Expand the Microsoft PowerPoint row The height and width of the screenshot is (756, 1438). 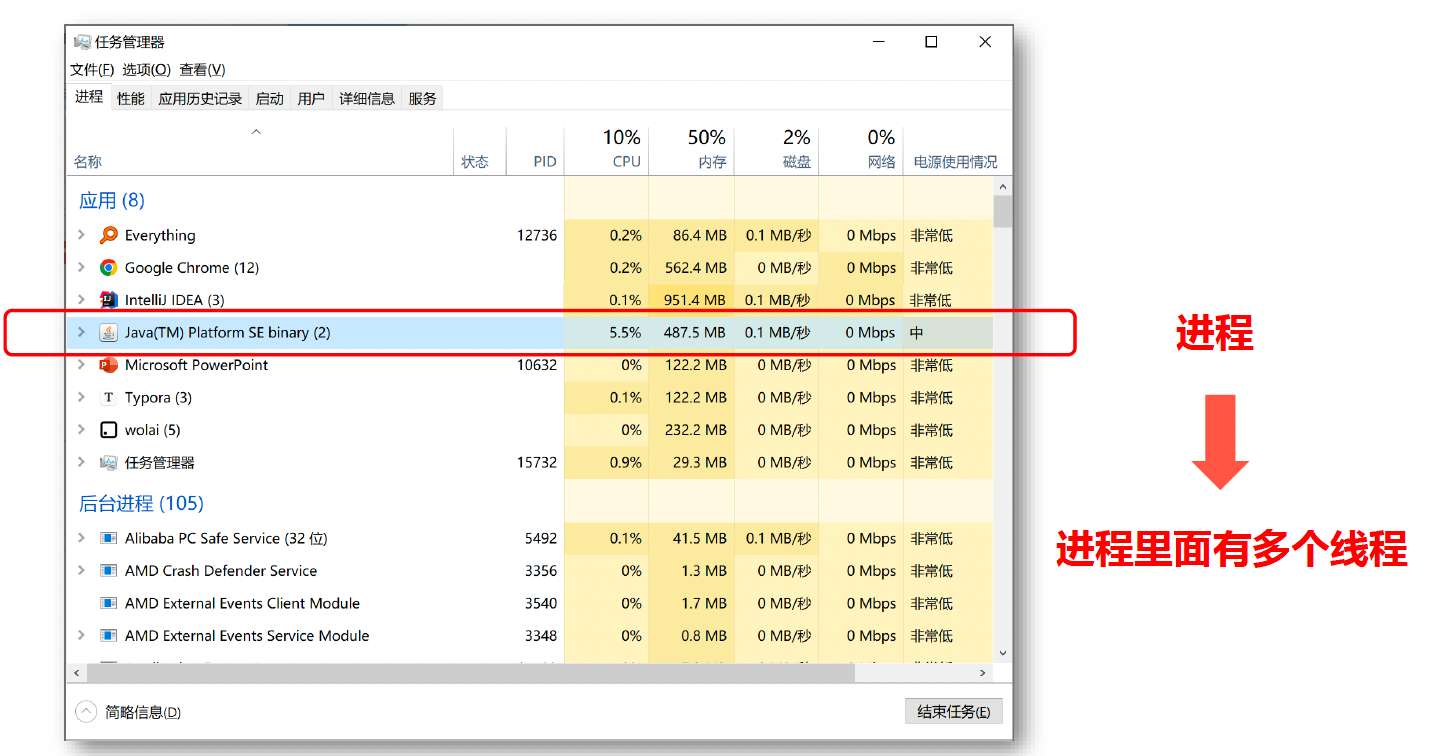point(81,365)
